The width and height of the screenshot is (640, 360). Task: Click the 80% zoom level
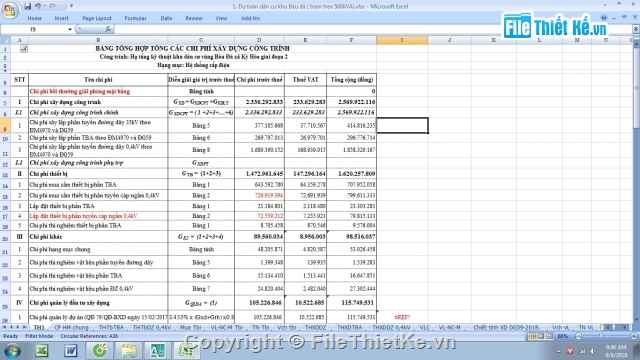coord(563,336)
